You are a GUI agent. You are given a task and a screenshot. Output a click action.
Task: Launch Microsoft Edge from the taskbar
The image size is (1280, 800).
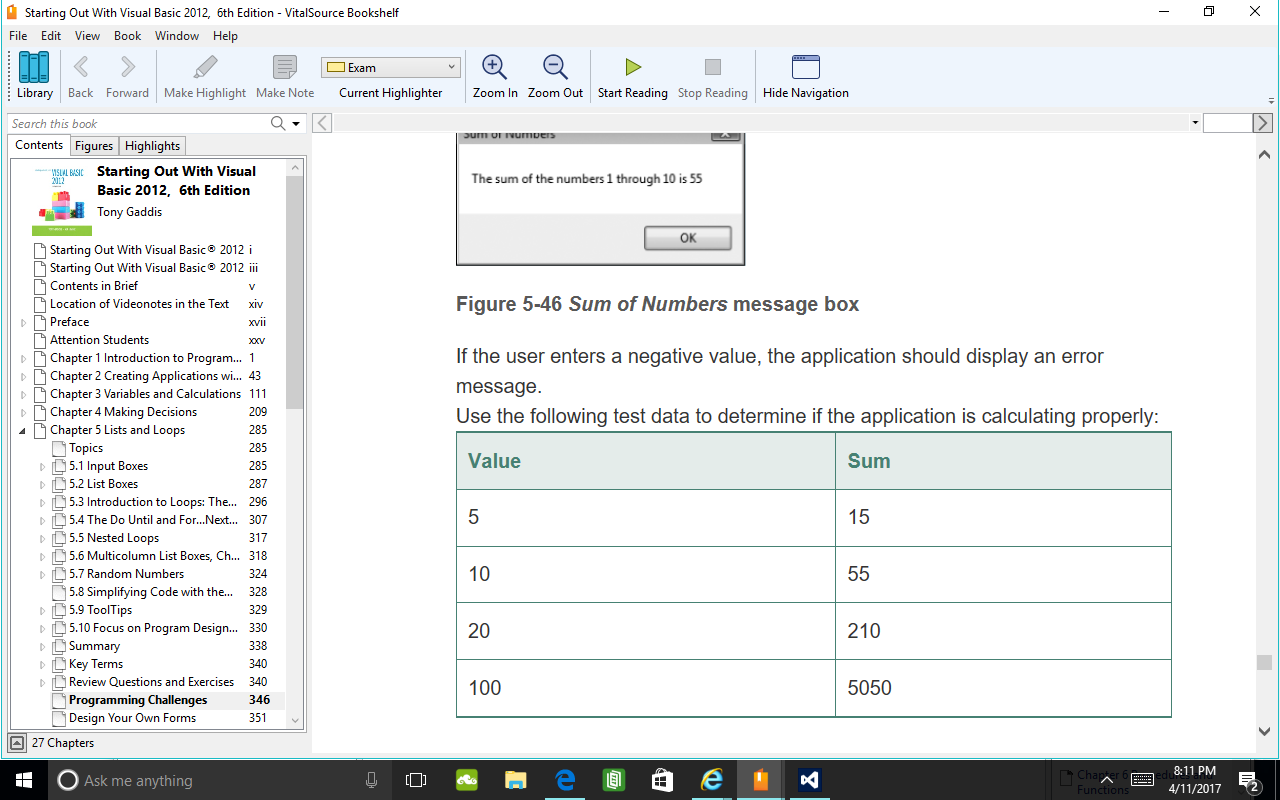565,780
